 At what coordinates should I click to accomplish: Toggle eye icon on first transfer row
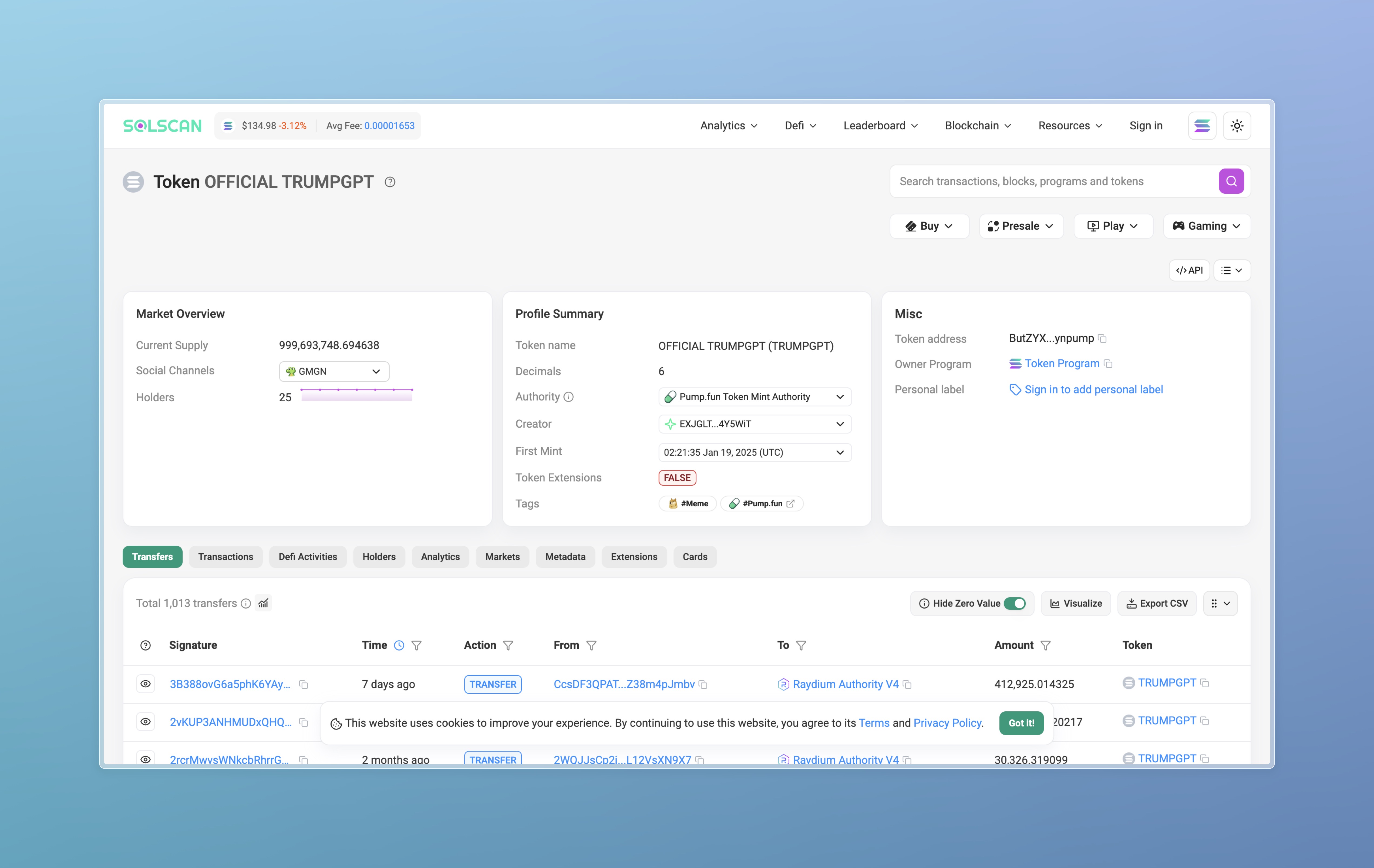tap(146, 684)
